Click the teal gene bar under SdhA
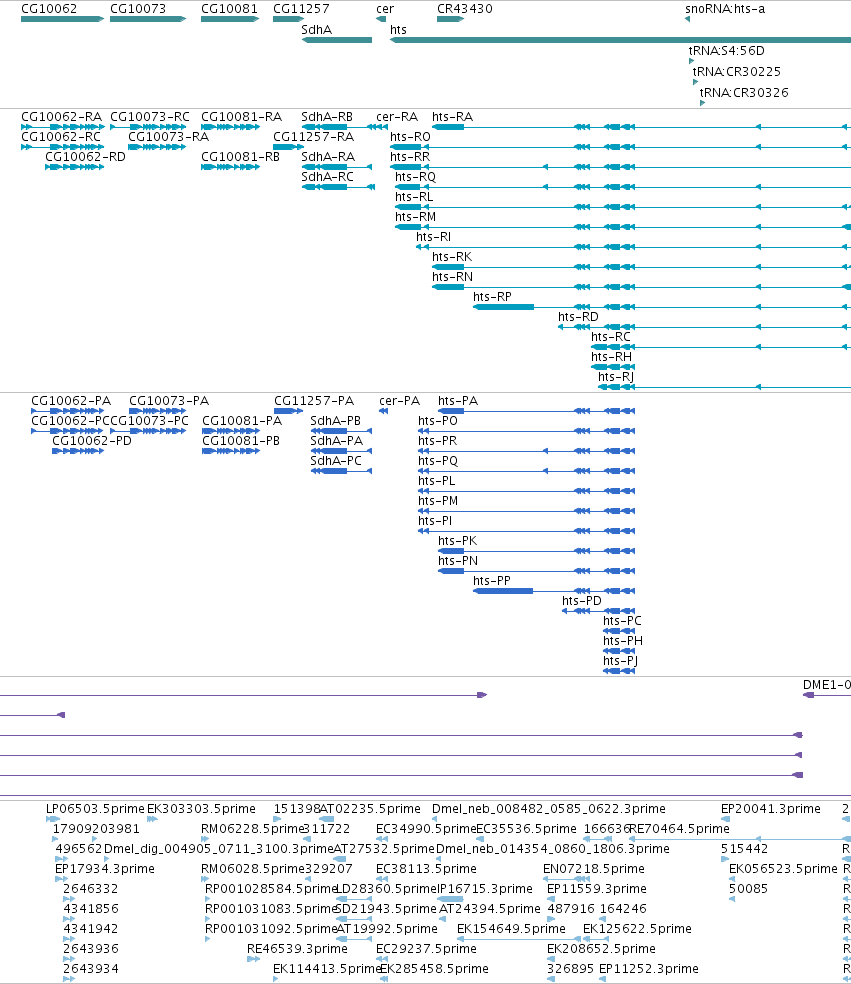851x984 pixels. click(337, 40)
